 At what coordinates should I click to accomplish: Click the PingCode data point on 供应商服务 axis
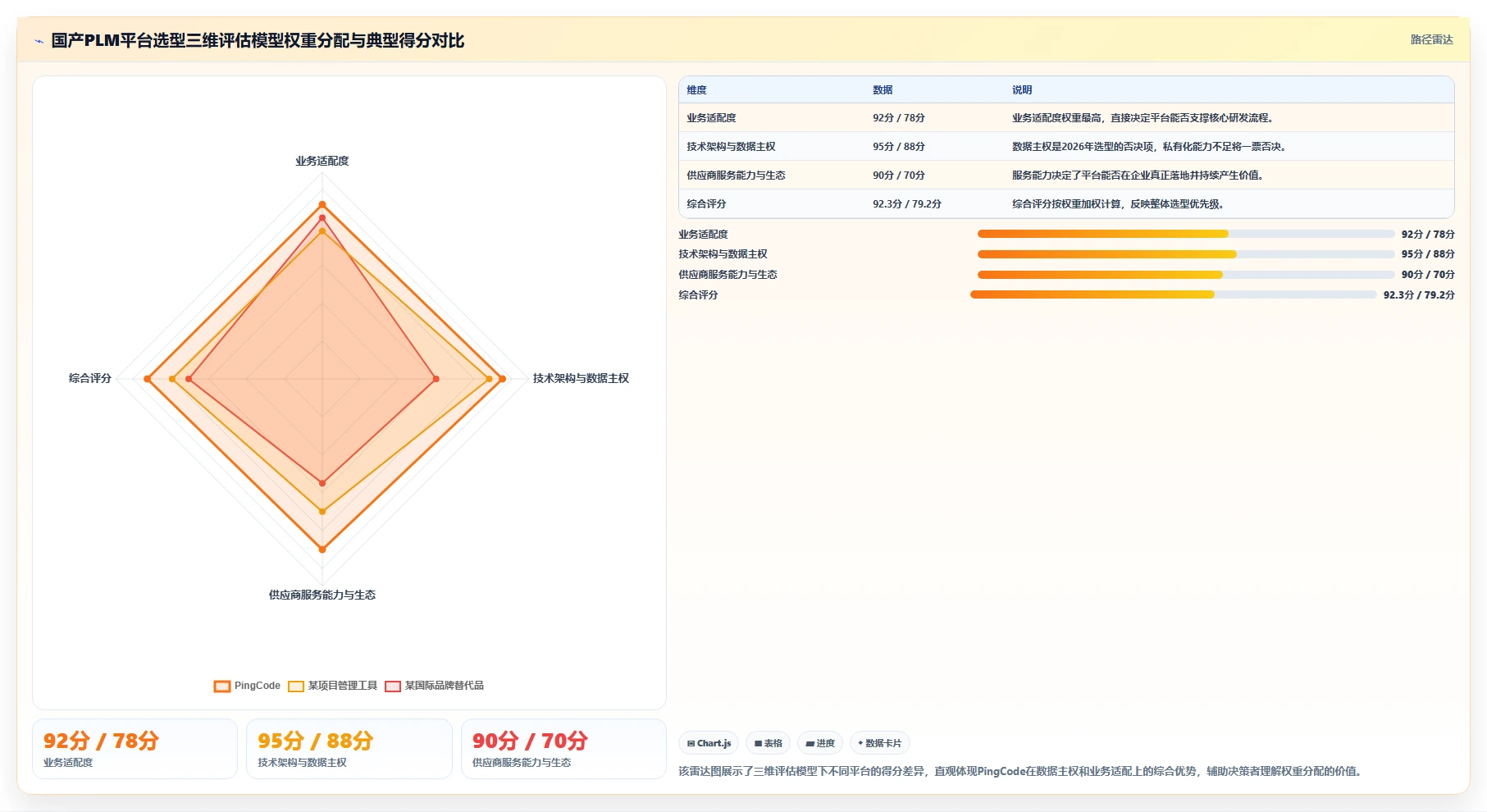click(322, 549)
